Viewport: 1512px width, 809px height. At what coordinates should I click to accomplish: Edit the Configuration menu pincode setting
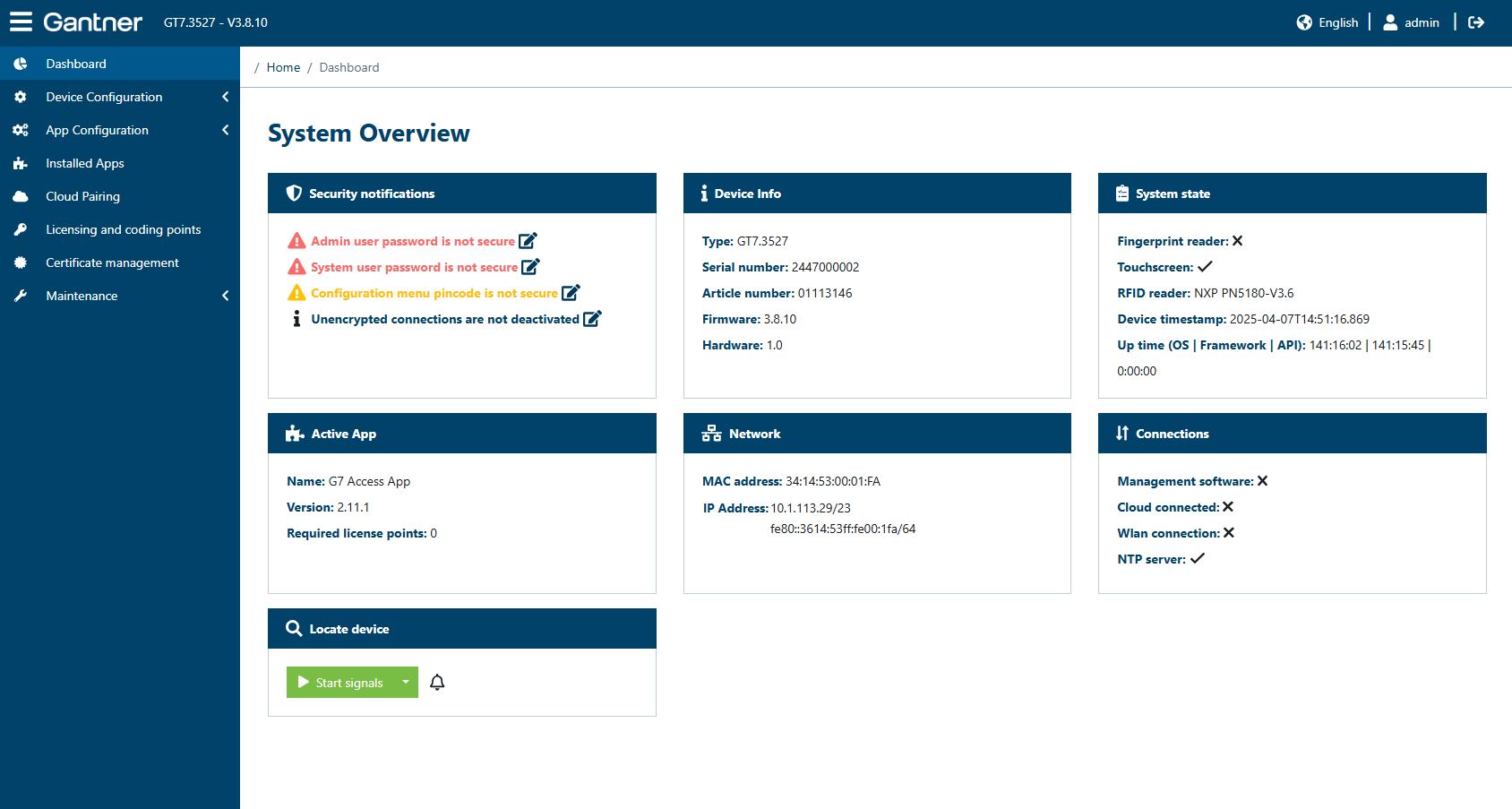571,292
